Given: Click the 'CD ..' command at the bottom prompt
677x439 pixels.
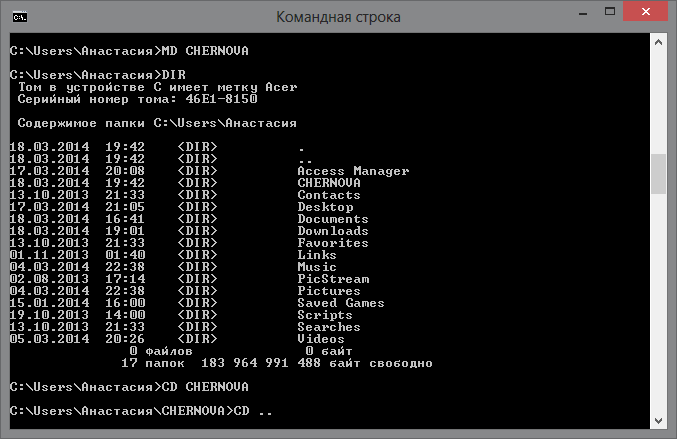Looking at the screenshot, I should click(x=253, y=411).
